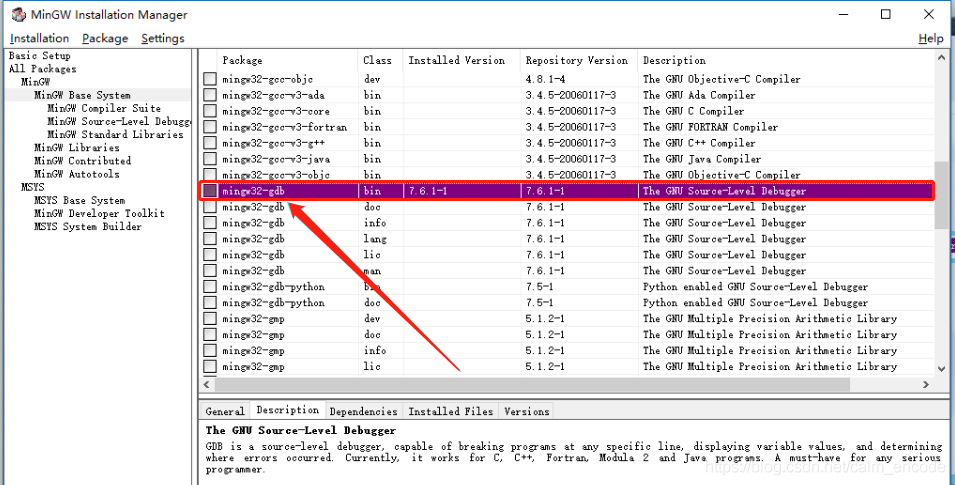Select the mingw32-gdb lic checkbox

click(x=210, y=255)
